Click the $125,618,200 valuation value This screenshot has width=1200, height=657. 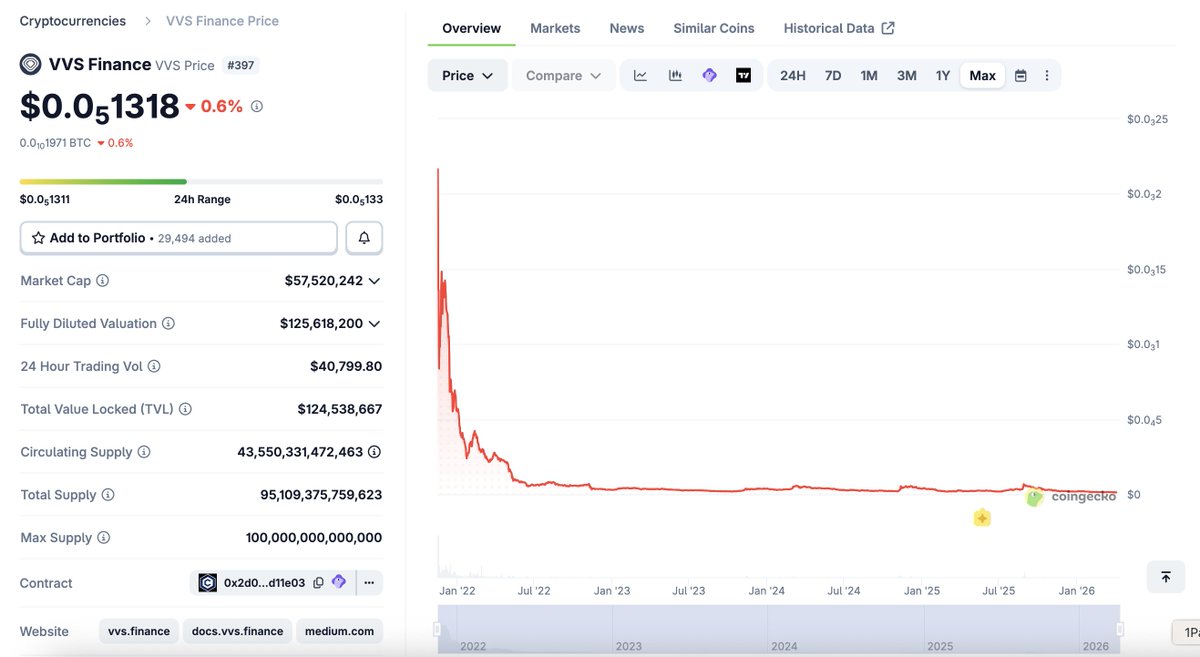321,324
